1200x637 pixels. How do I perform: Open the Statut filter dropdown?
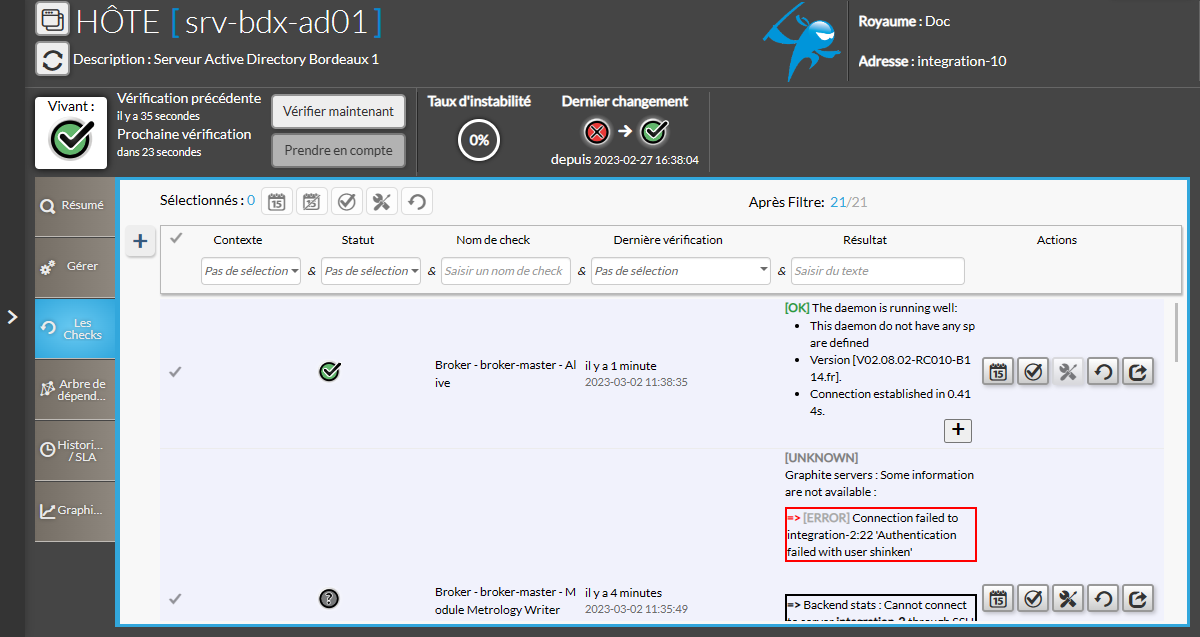click(371, 271)
